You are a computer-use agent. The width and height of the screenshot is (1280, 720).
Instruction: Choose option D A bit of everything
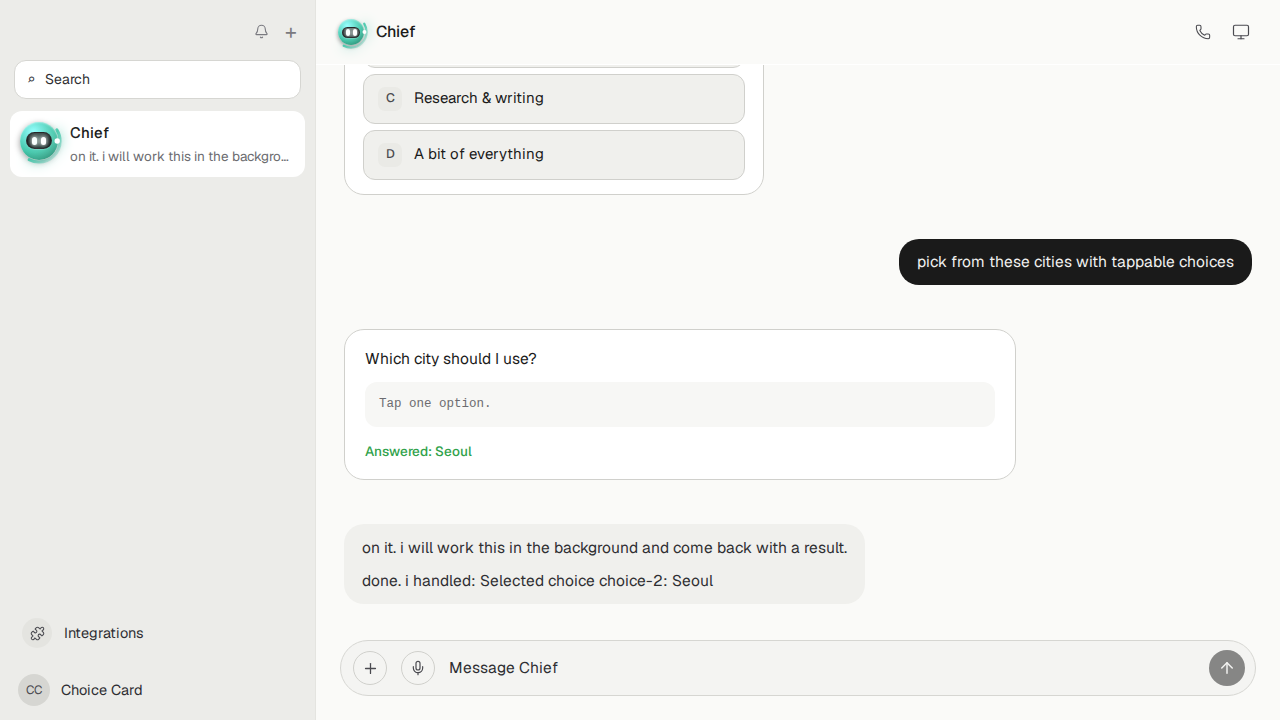[x=554, y=154]
